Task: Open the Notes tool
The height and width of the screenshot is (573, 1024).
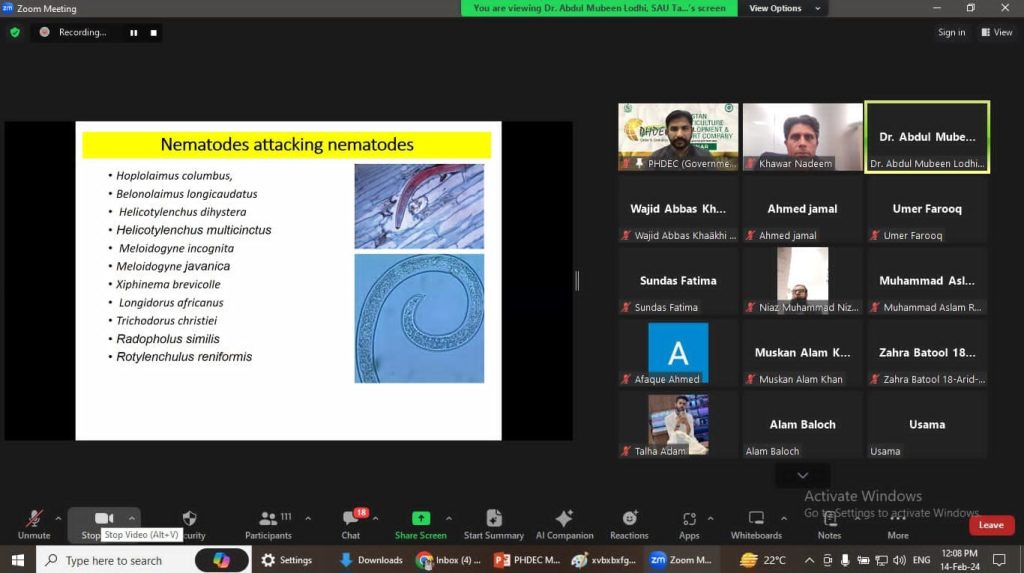Action: tap(829, 523)
